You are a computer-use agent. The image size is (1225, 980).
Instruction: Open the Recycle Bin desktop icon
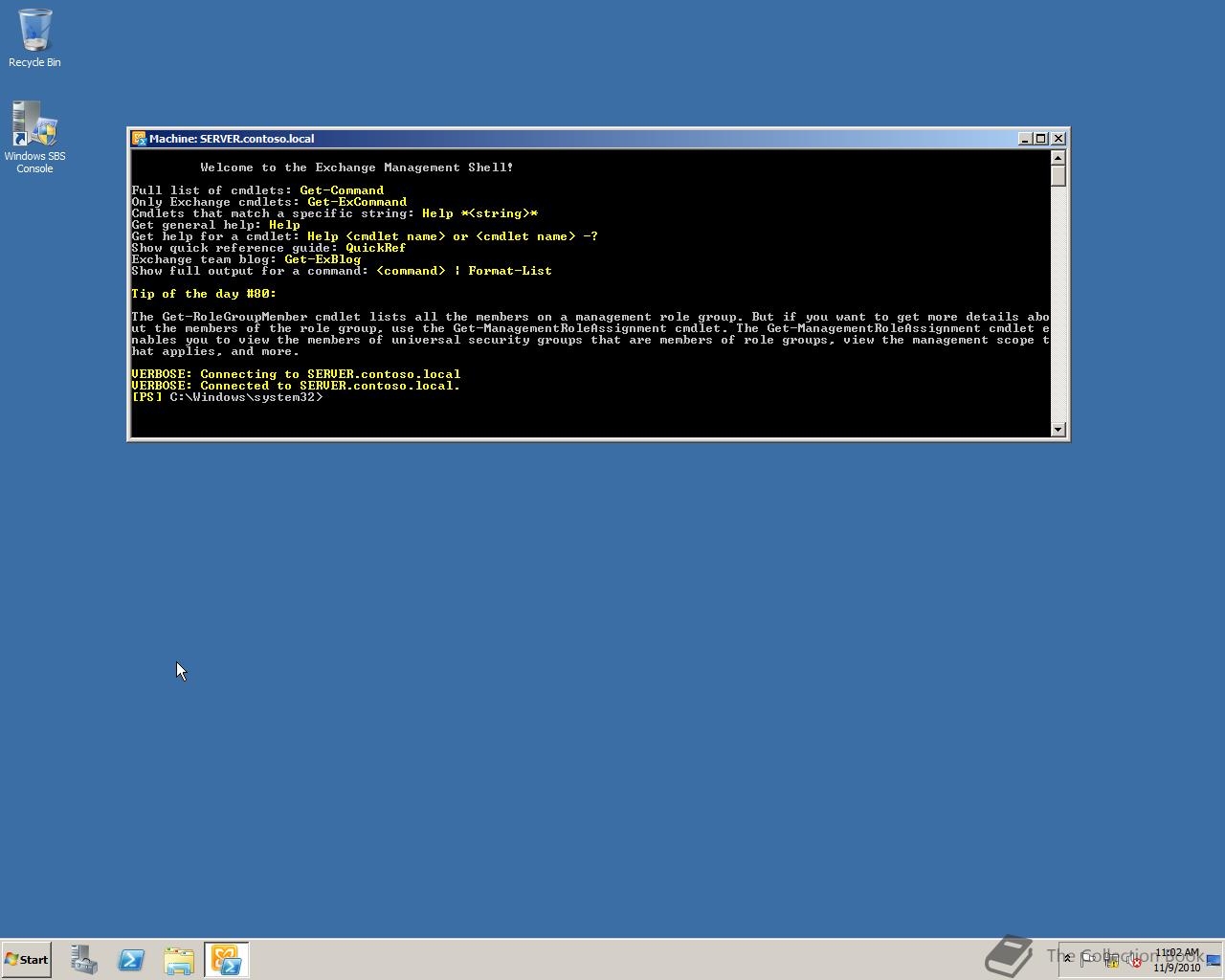pos(34,39)
